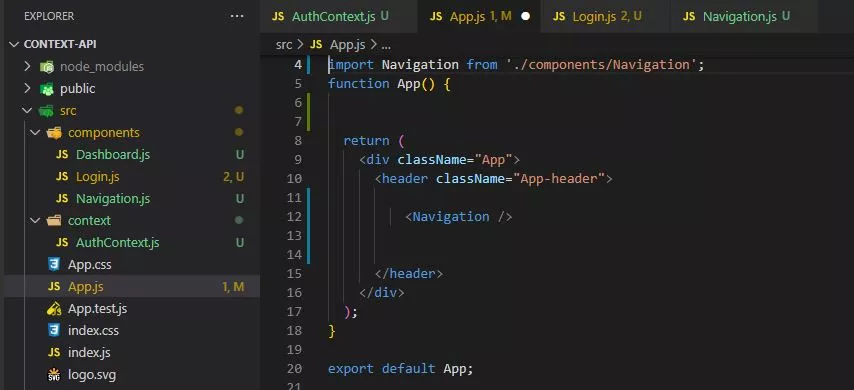
Task: Open Dashboard.js in the explorer
Action: click(113, 155)
